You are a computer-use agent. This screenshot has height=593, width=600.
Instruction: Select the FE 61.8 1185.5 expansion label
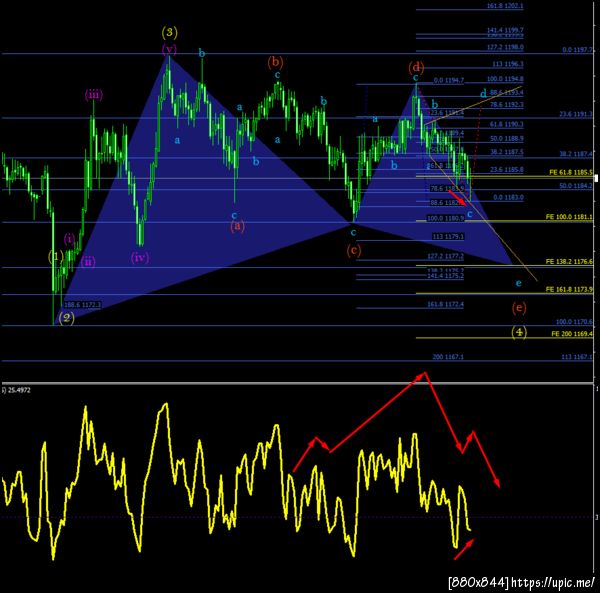tap(571, 173)
